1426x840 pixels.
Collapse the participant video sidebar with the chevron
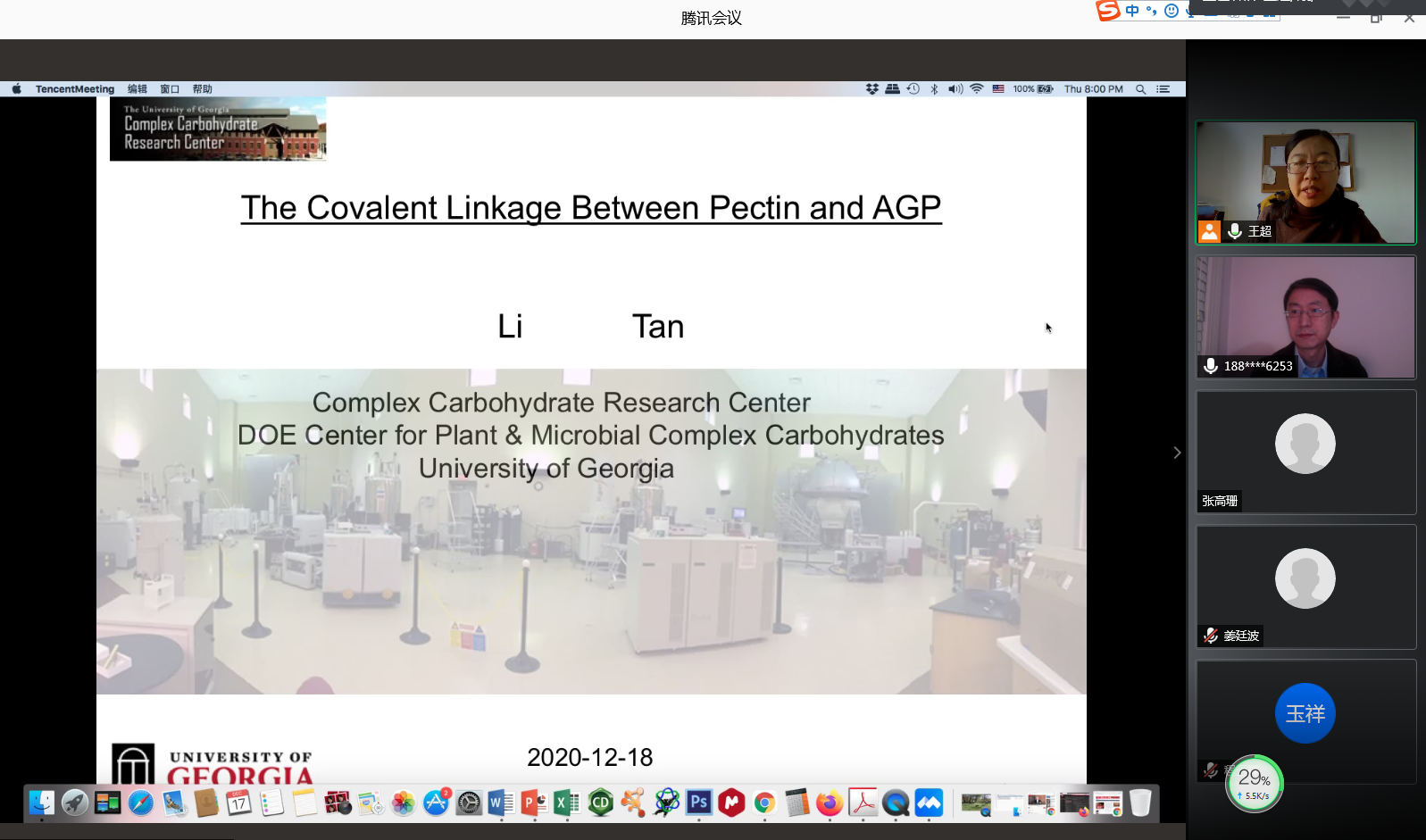[x=1177, y=453]
